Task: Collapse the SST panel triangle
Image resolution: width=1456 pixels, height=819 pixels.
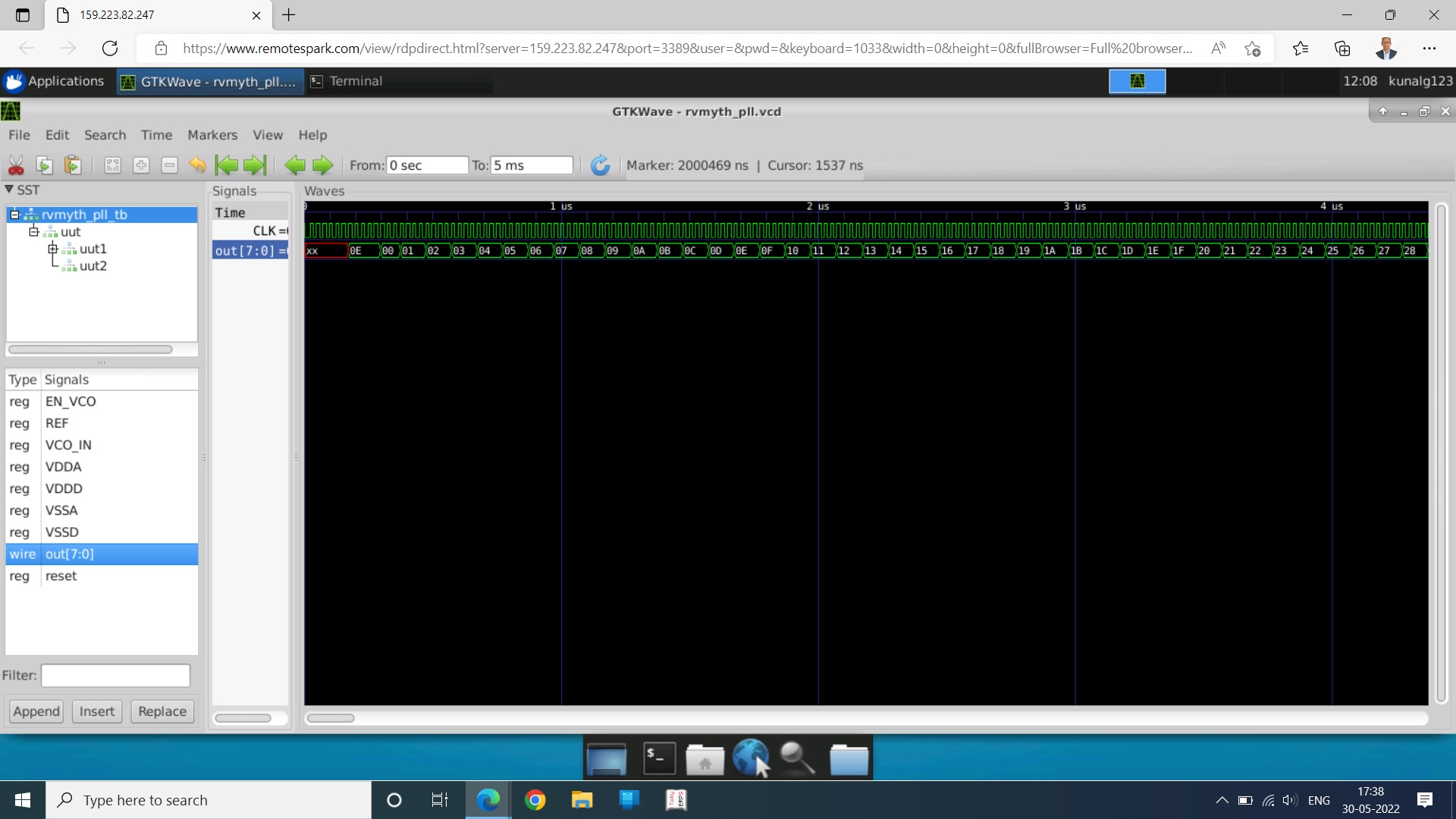Action: (x=9, y=190)
